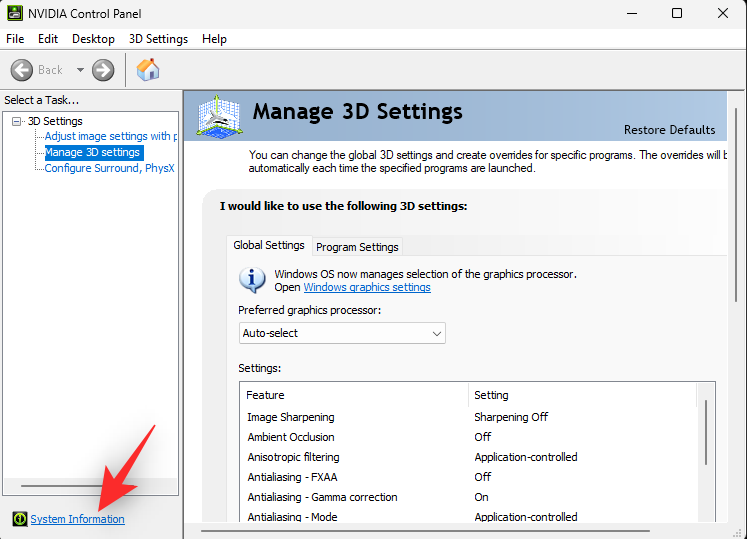Screen dimensions: 747x539
Task: Click the Back arrow button
Action: 22,70
